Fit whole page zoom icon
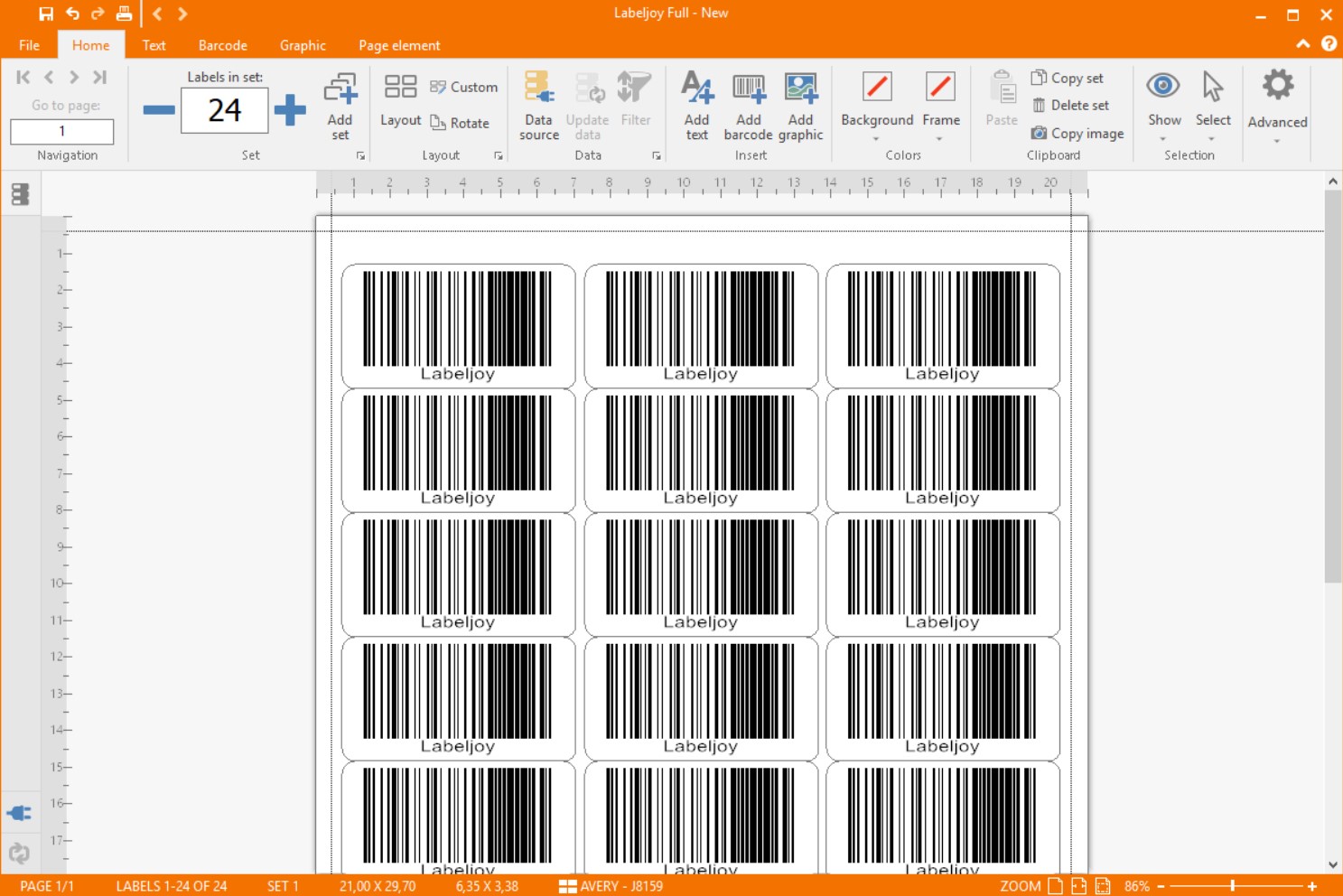Screen dimensions: 1343x896 click(1055, 886)
